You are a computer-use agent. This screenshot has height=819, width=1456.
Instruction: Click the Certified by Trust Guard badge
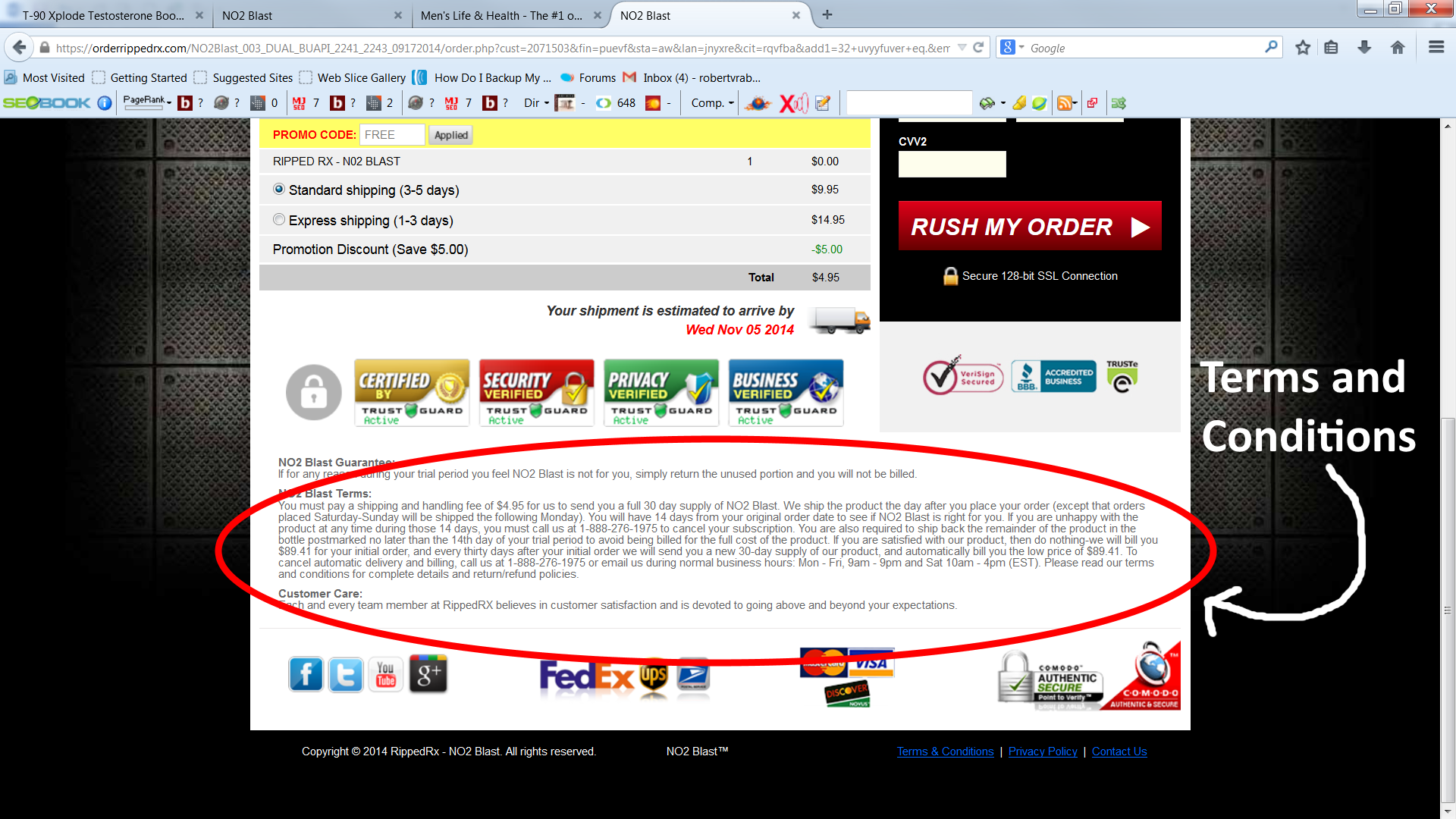412,393
